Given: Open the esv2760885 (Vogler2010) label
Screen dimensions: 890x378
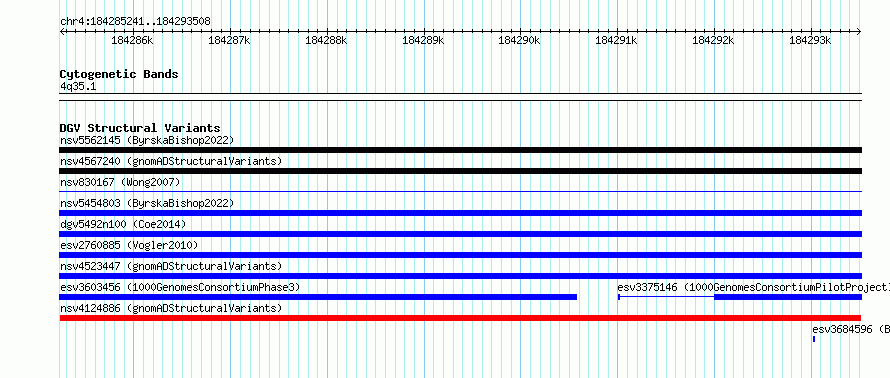Looking at the screenshot, I should (129, 245).
